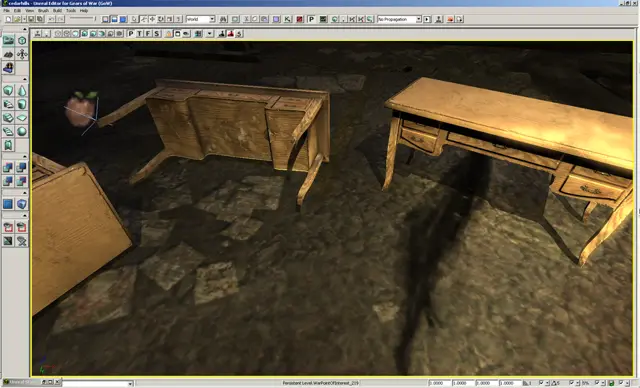Open the View menu

click(x=30, y=11)
